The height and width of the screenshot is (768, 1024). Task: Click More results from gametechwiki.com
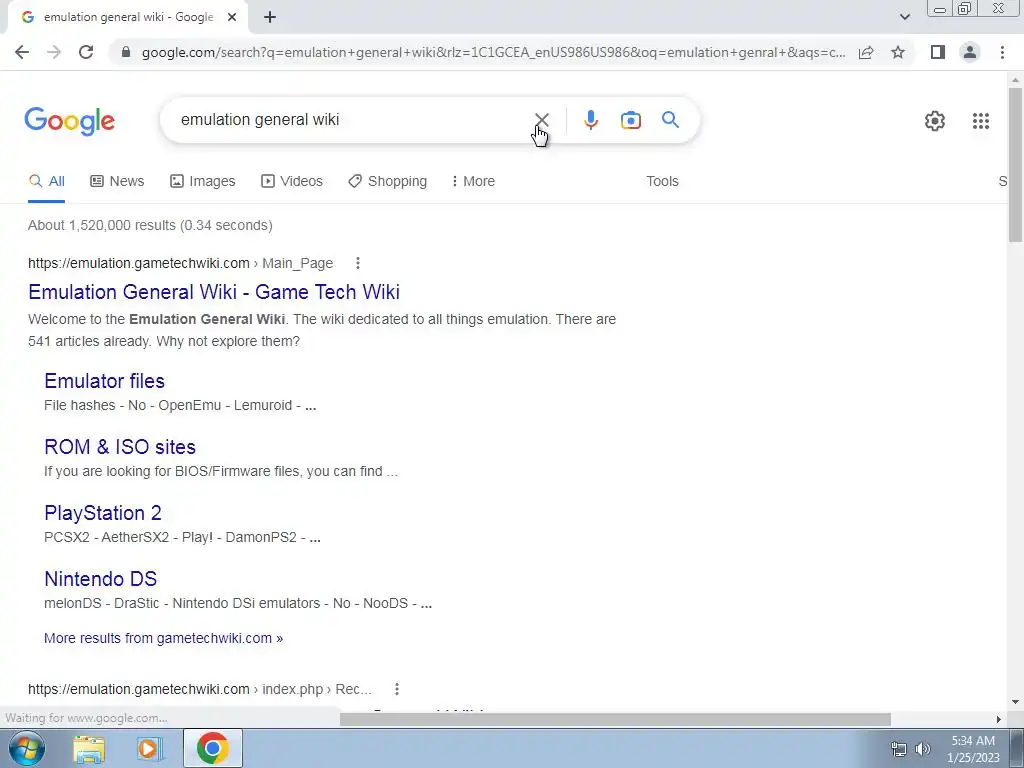163,638
